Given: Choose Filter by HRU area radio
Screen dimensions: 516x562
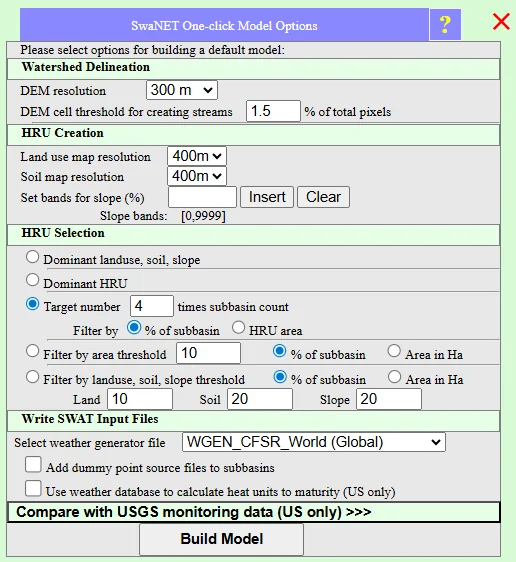Looking at the screenshot, I should click(238, 328).
